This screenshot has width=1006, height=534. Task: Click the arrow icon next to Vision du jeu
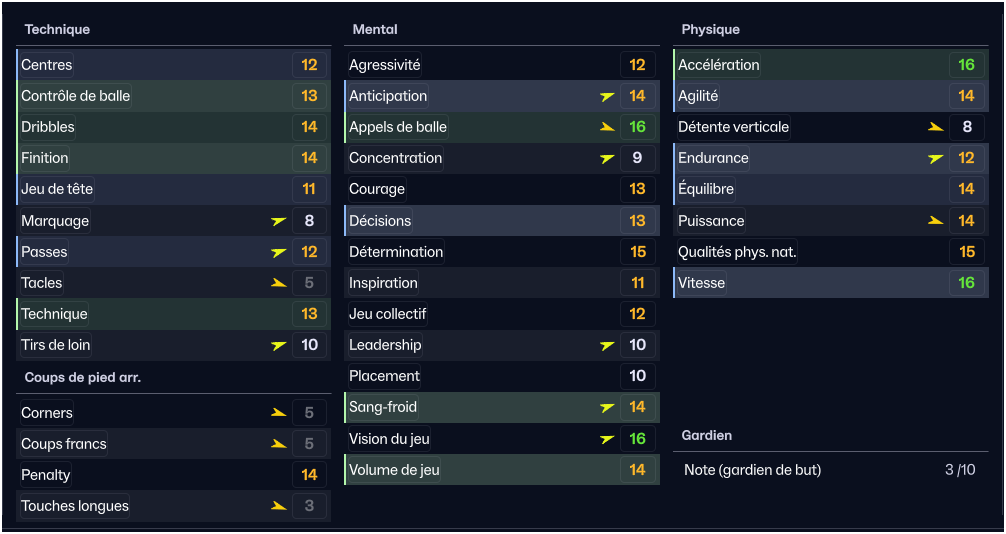(x=607, y=438)
